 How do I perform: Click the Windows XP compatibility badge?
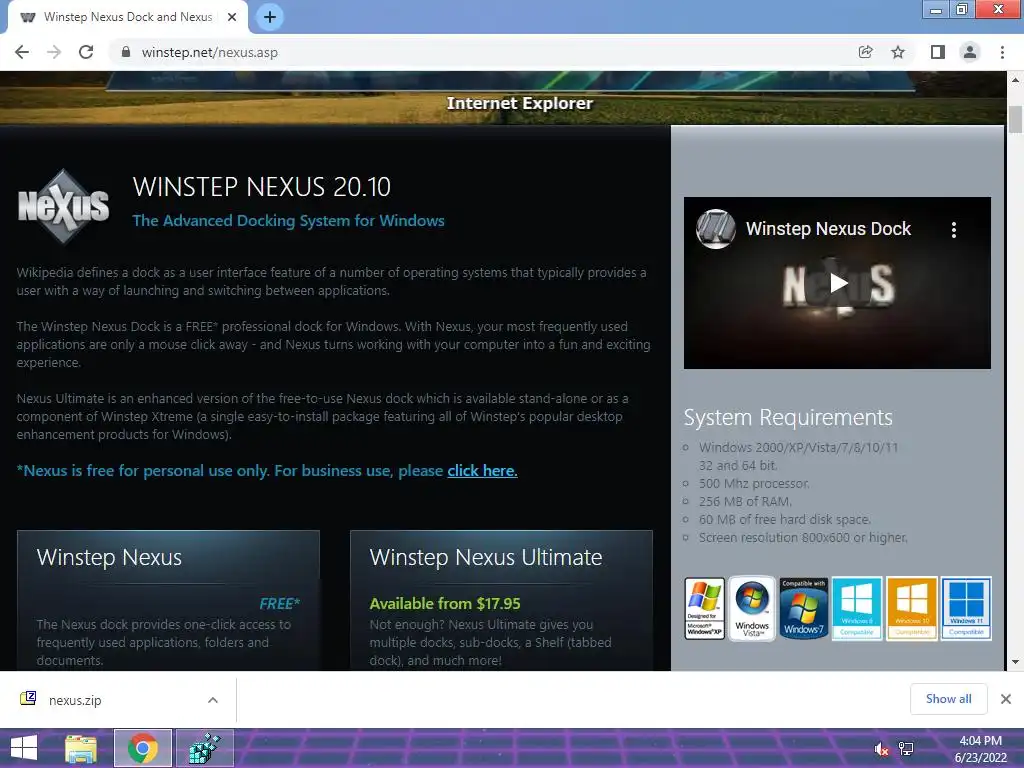point(705,608)
